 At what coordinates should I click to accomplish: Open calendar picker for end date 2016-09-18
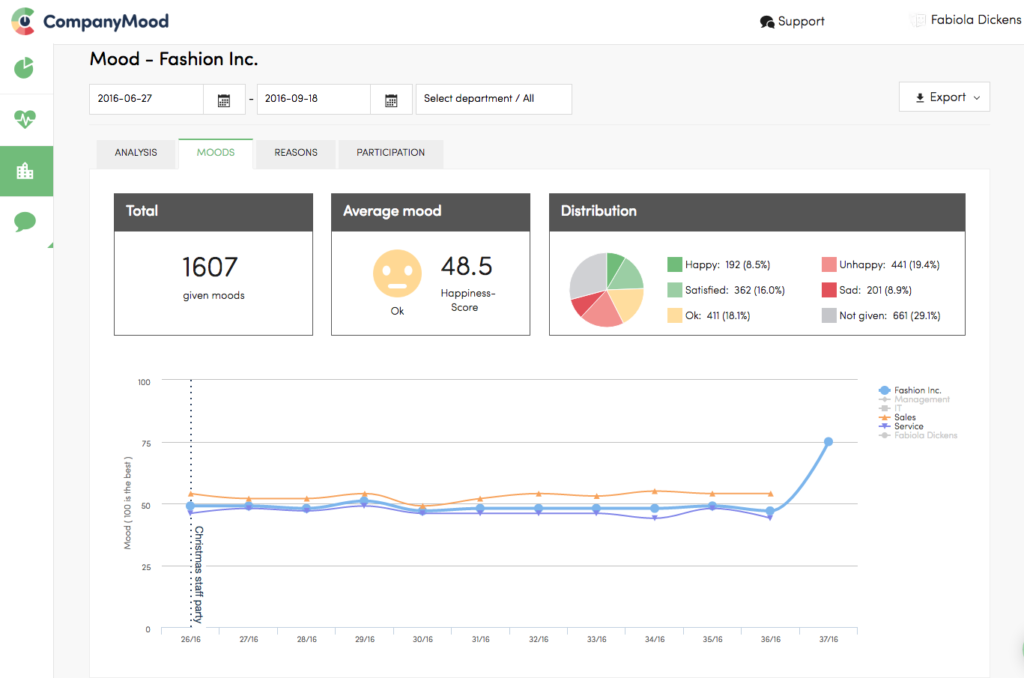[391, 100]
